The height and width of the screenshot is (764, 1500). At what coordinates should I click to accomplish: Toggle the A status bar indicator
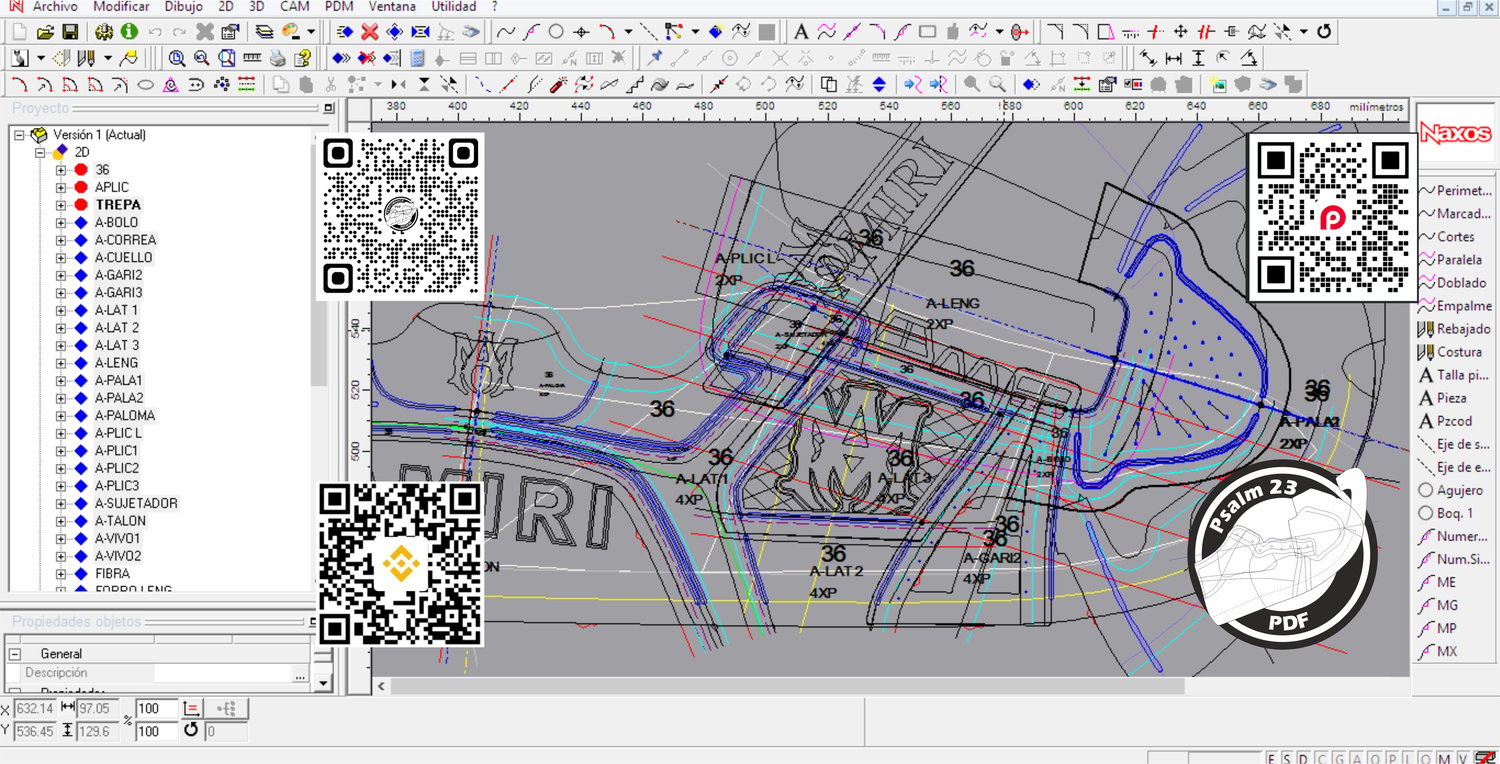pyautogui.click(x=1355, y=758)
